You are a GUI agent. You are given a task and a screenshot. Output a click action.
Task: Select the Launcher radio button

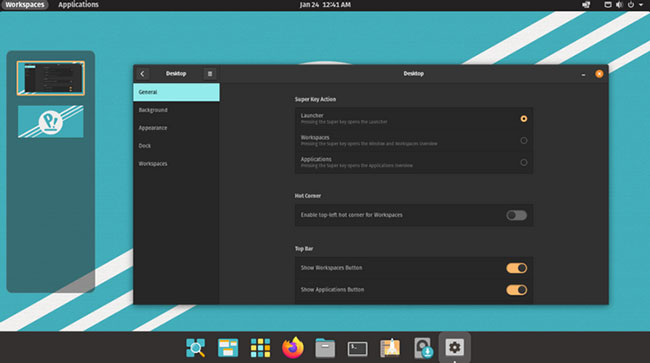click(524, 119)
